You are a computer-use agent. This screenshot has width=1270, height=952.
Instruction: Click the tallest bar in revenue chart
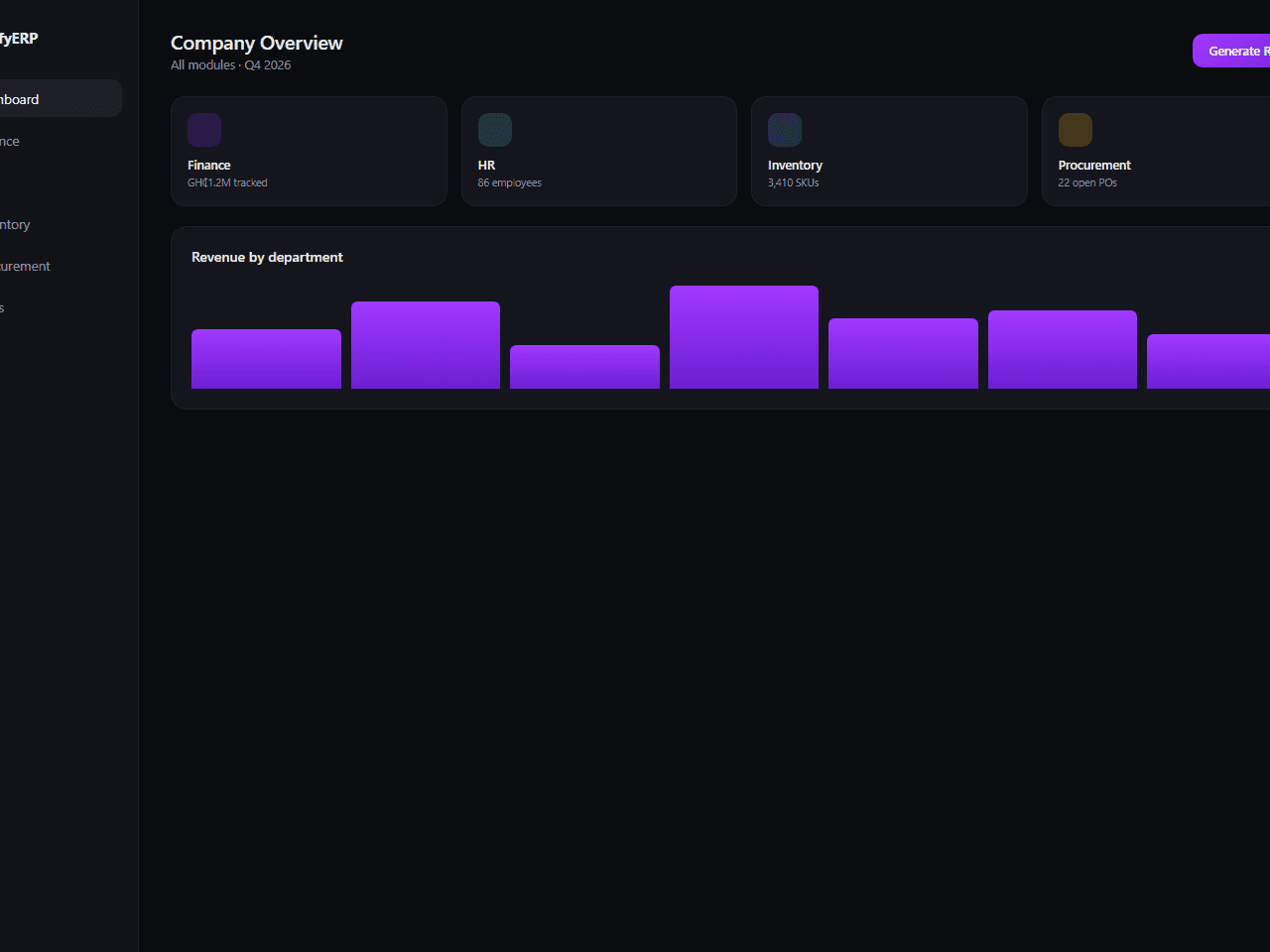pyautogui.click(x=744, y=337)
